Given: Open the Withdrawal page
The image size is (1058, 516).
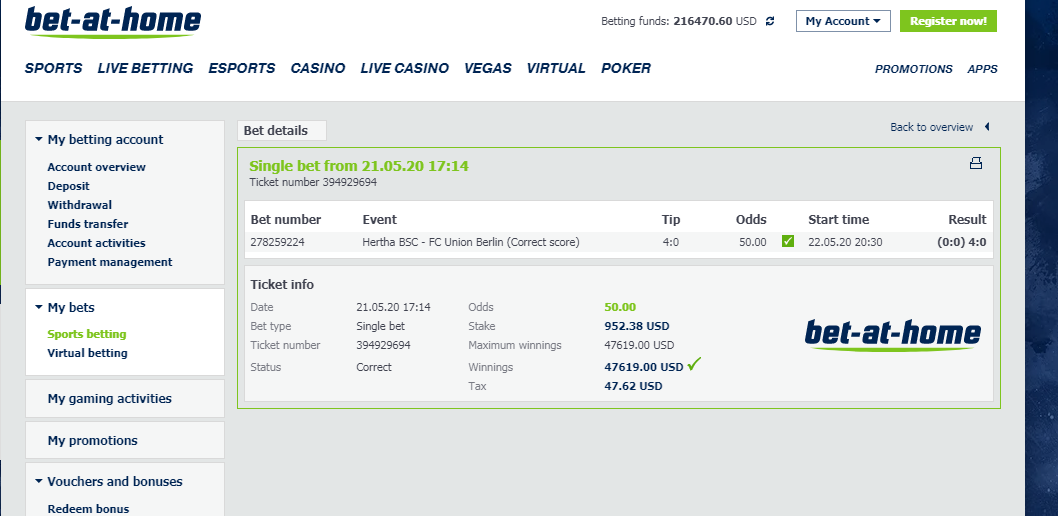Looking at the screenshot, I should 80,205.
